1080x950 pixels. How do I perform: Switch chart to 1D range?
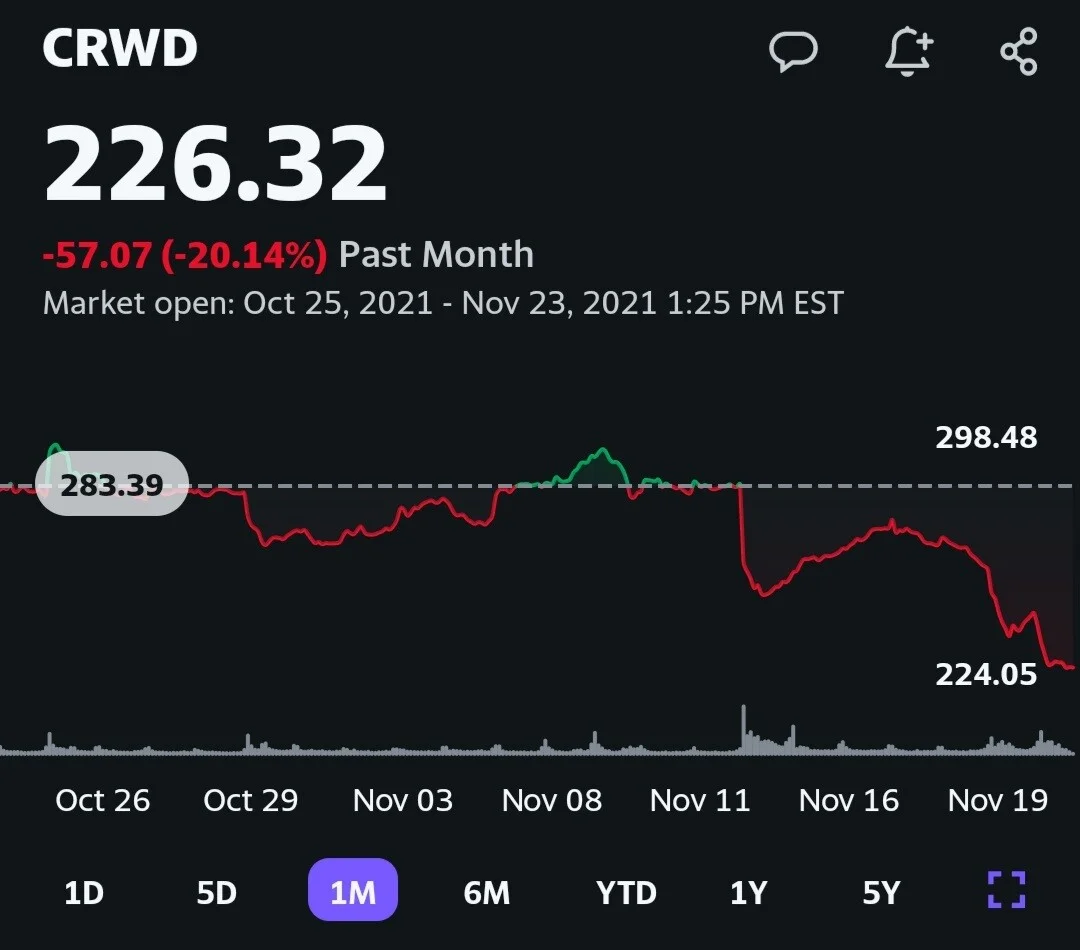84,893
